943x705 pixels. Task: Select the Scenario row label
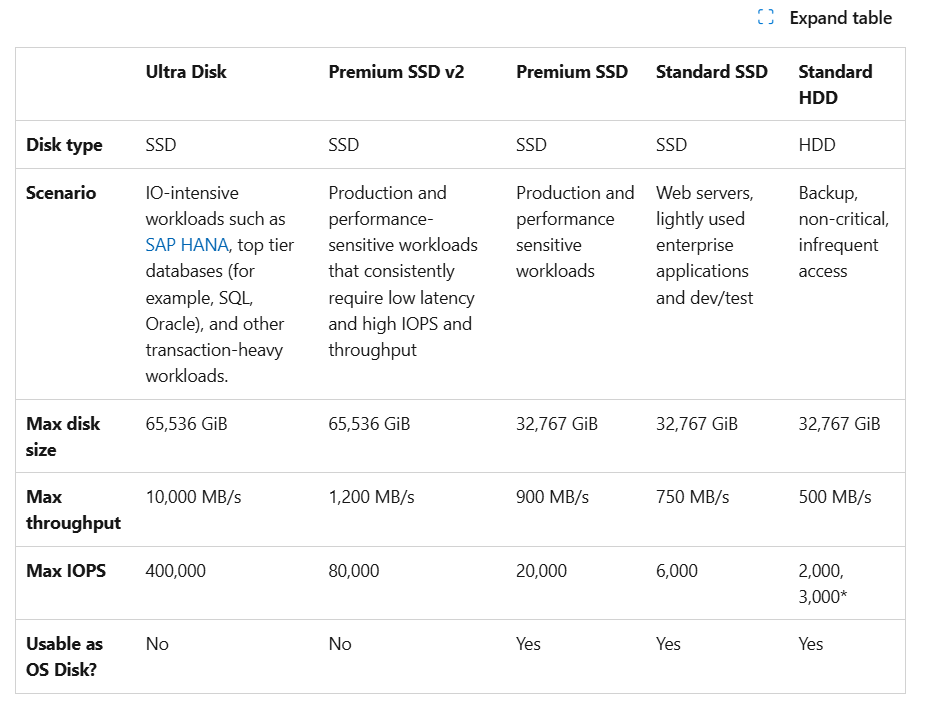tap(61, 193)
